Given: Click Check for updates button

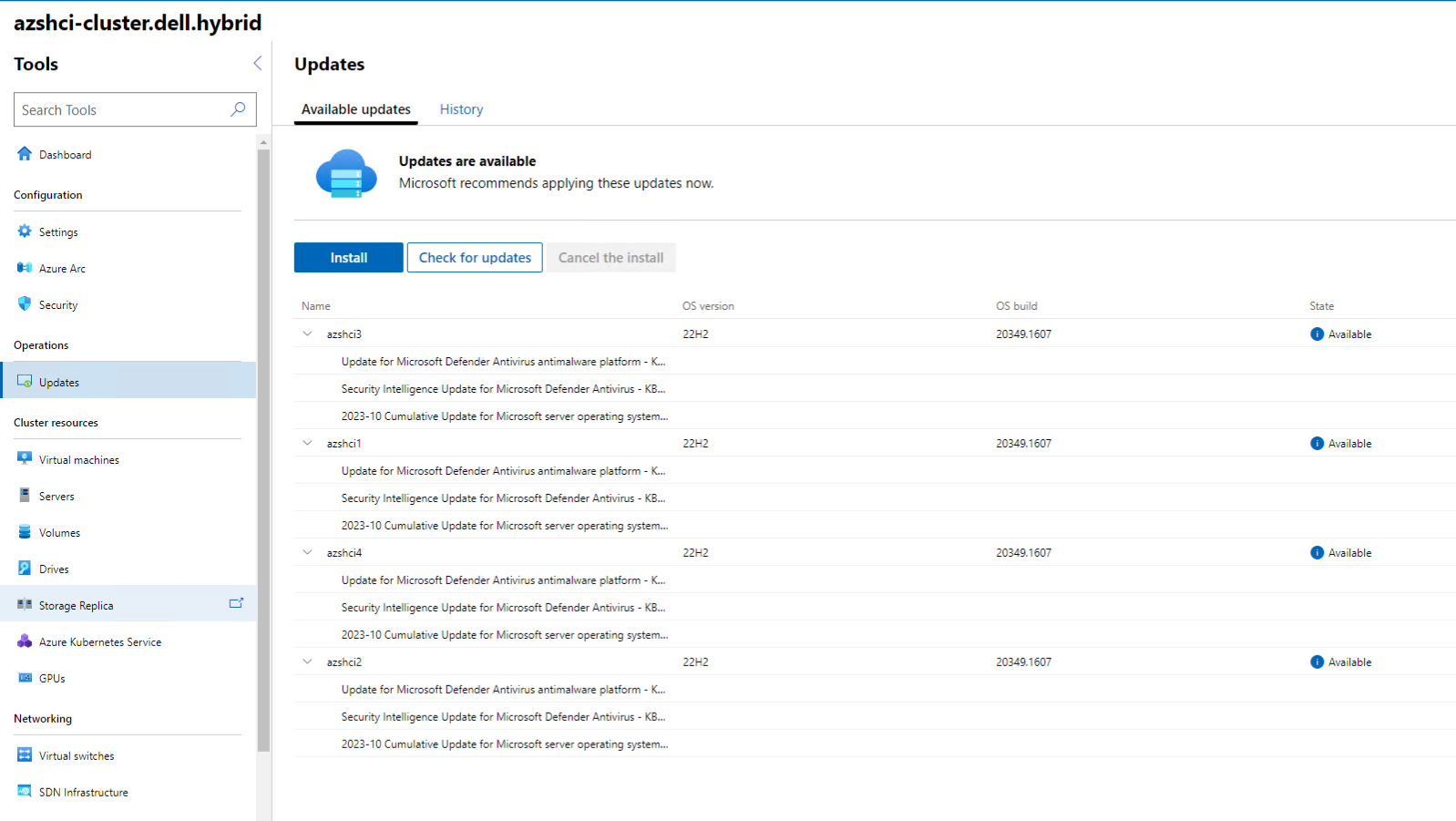Looking at the screenshot, I should pyautogui.click(x=475, y=258).
